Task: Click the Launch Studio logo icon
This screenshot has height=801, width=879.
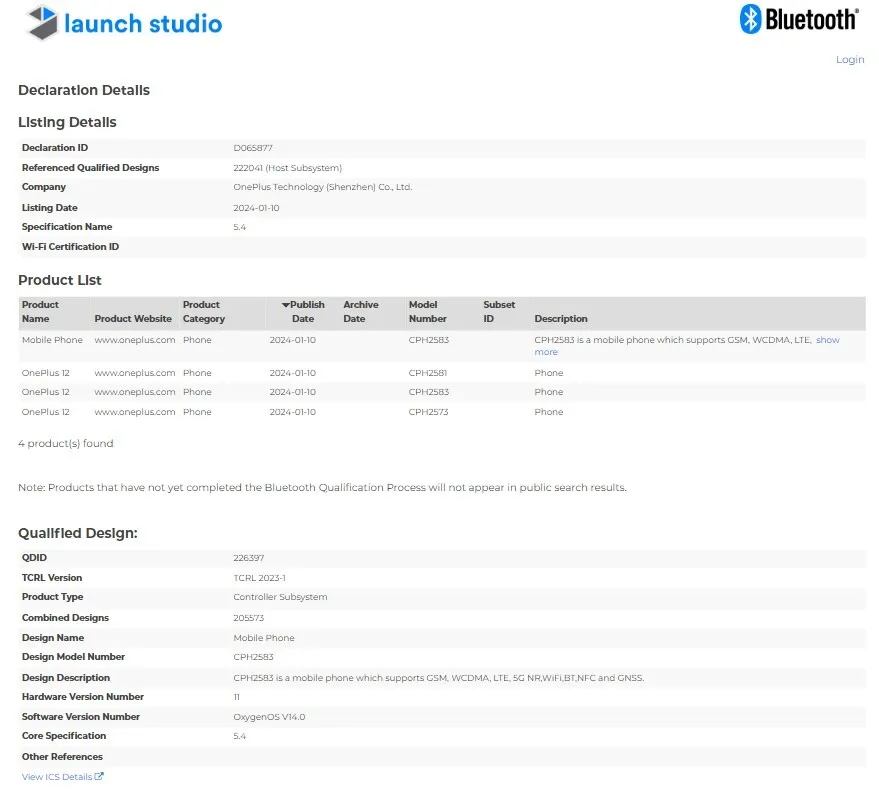Action: point(42,23)
